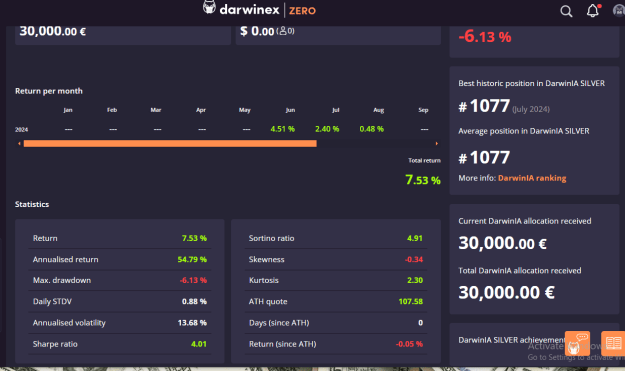
Task: Click Current DarwinIA allocation received amount
Action: 502,243
